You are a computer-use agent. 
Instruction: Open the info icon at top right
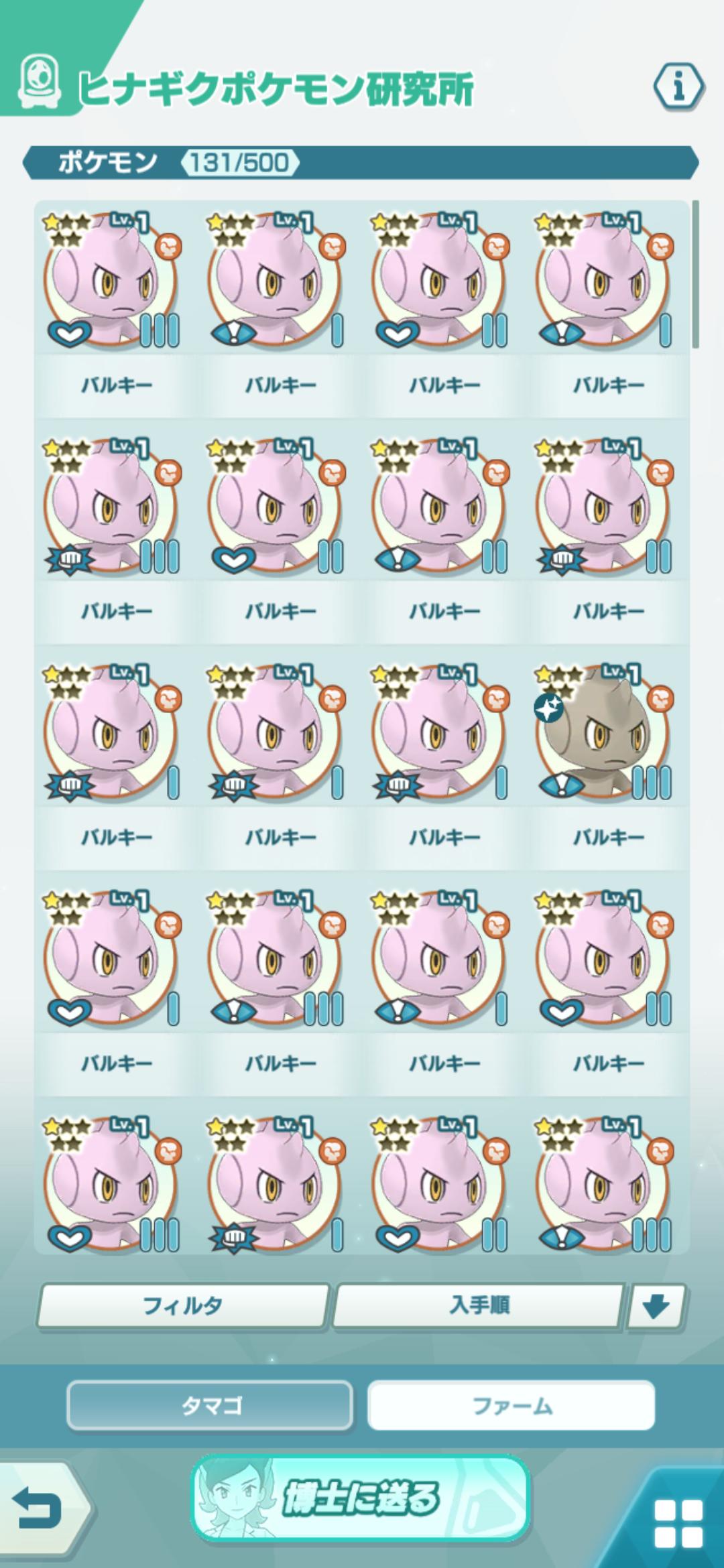click(678, 87)
